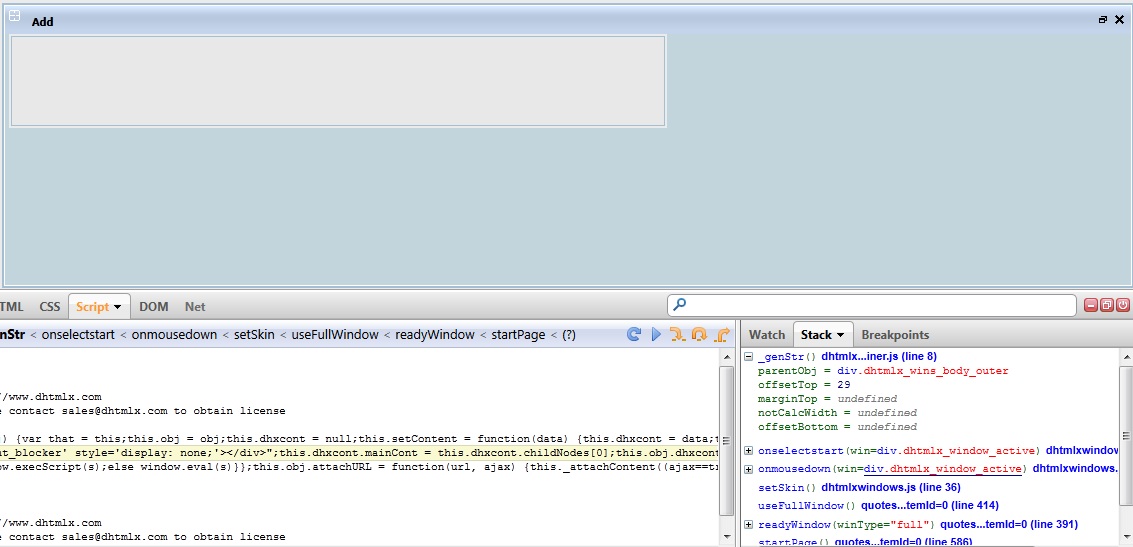Click the script pane scroll-down arrow

(727, 536)
